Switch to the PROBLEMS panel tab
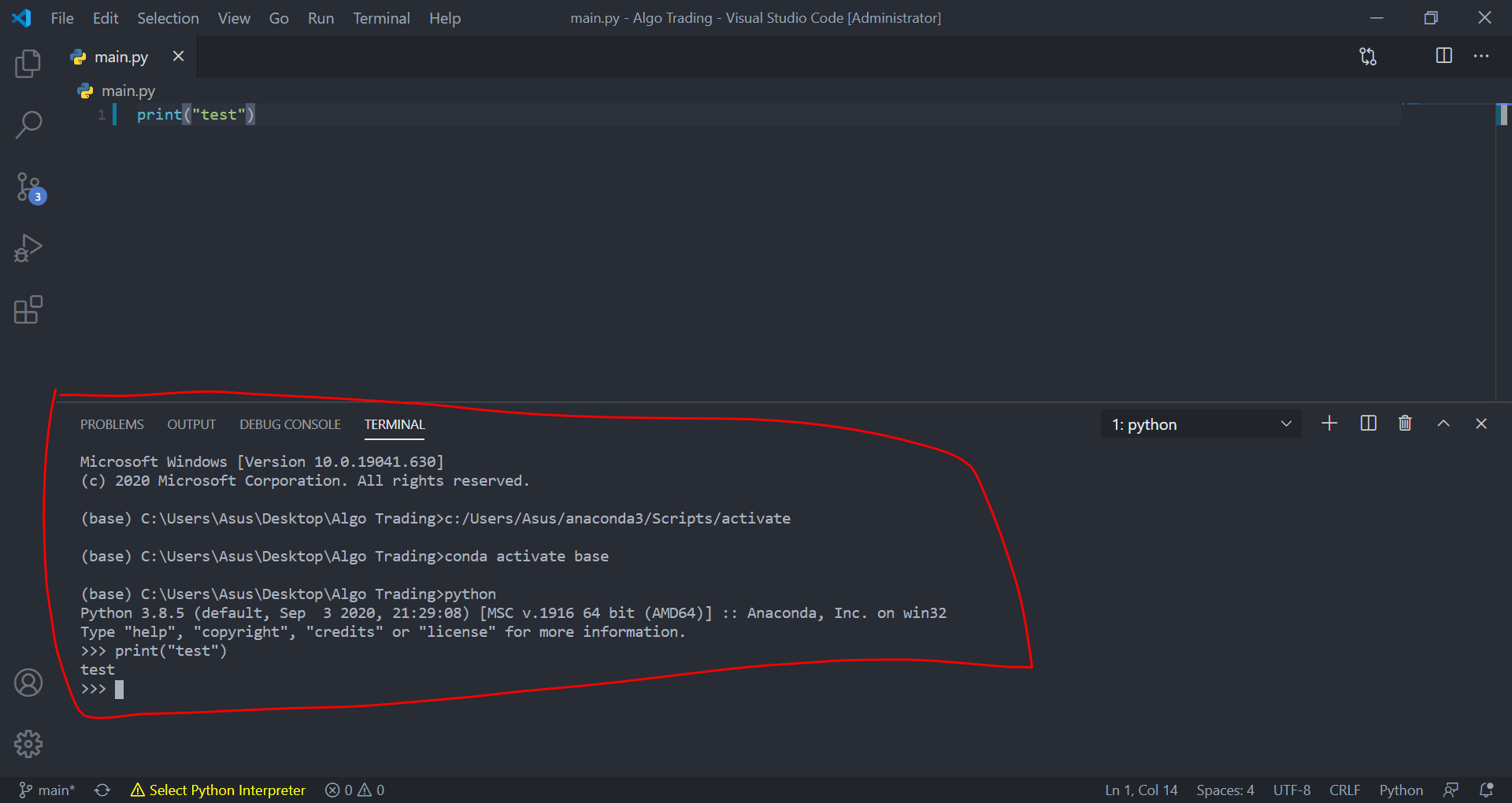 [x=112, y=424]
